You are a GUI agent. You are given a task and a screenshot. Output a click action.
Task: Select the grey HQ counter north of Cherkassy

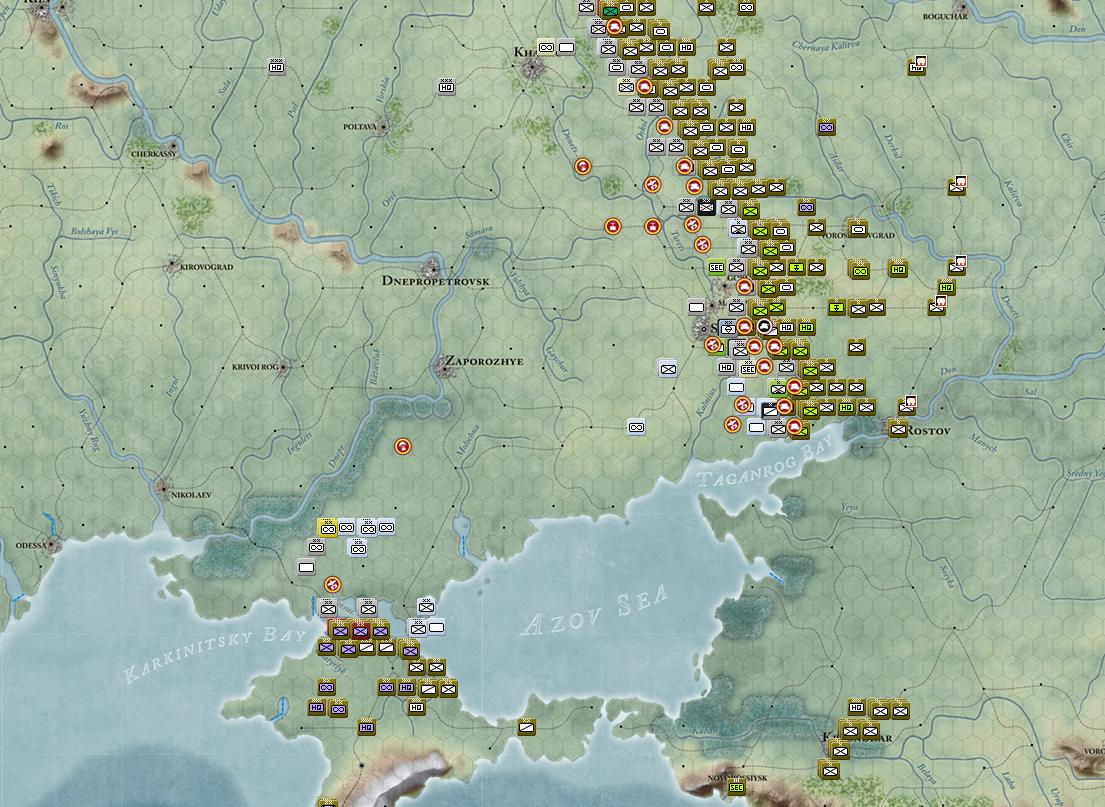[x=276, y=67]
